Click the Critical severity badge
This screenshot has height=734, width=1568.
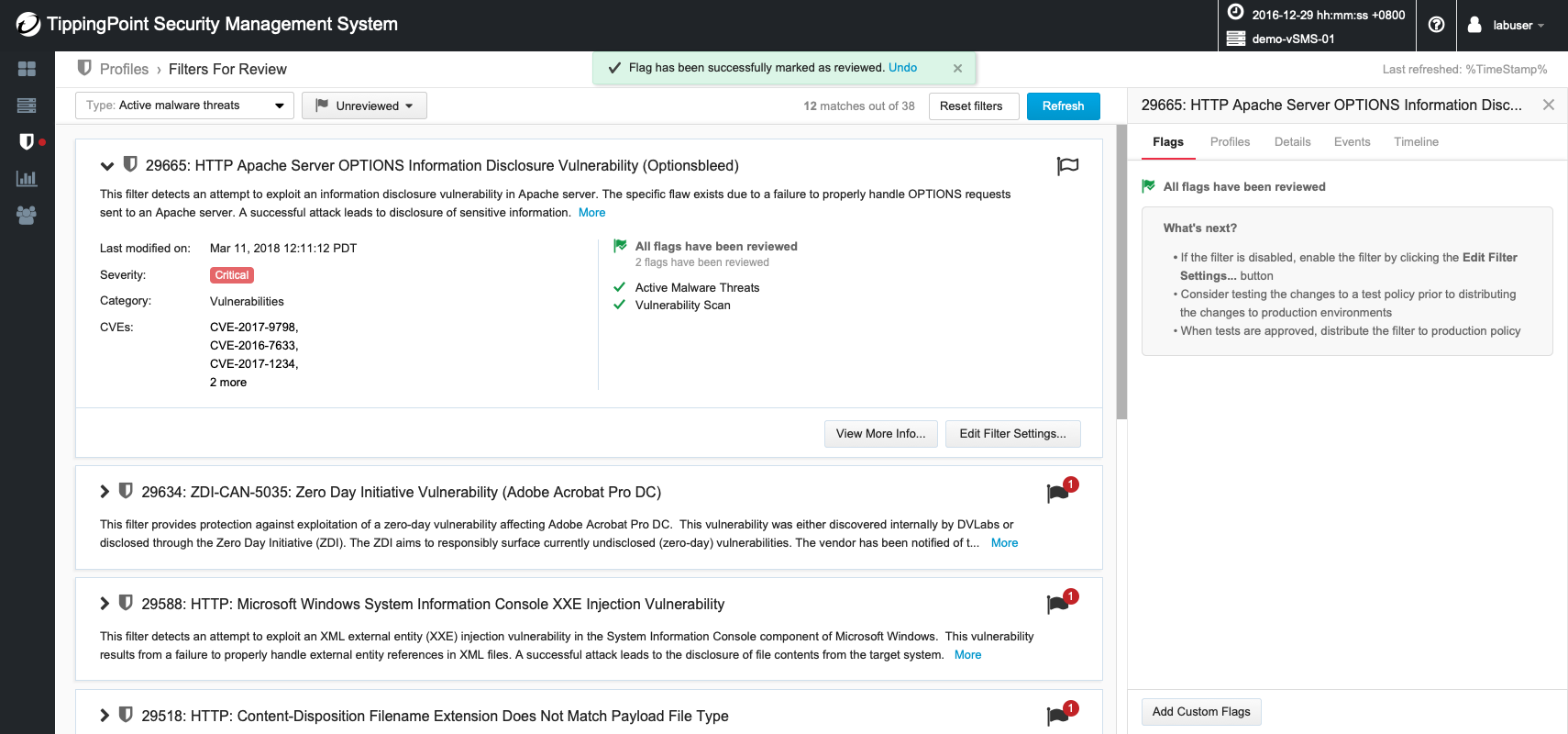[232, 275]
